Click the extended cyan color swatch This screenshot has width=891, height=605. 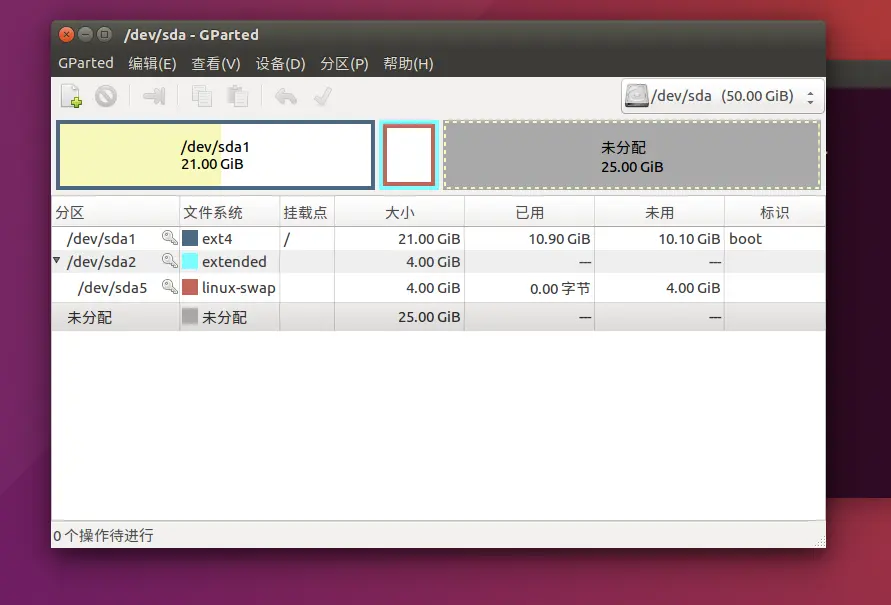(190, 261)
